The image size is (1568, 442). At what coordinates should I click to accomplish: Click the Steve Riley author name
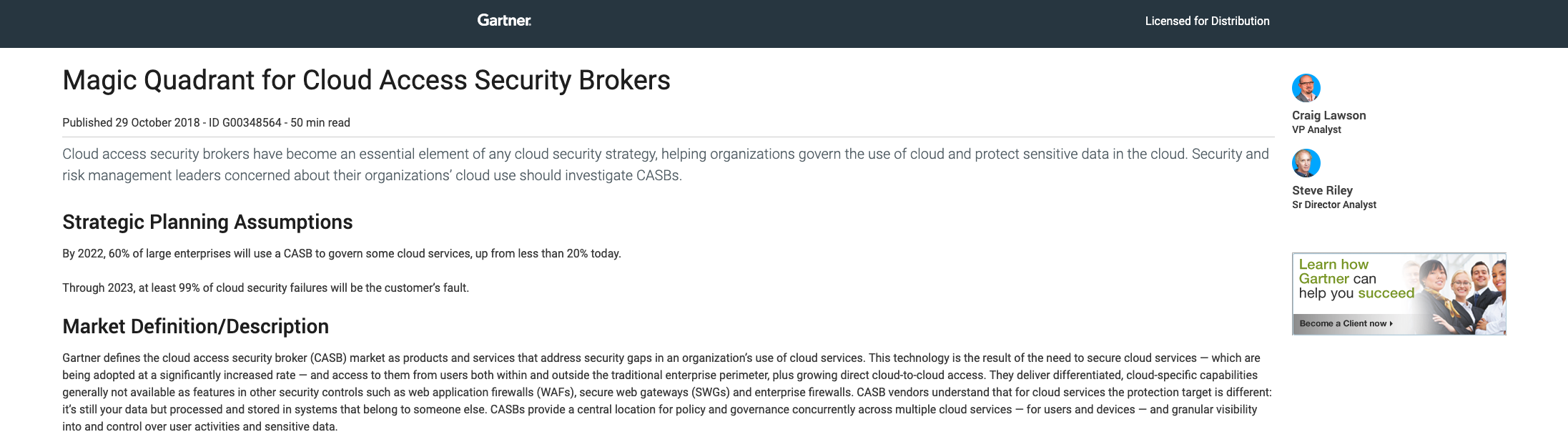(x=1322, y=190)
